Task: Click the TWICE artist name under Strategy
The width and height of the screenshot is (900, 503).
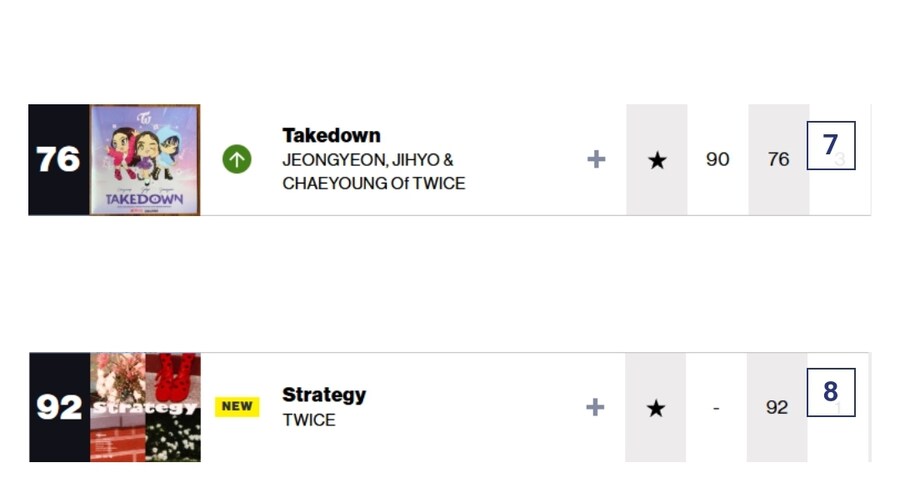Action: point(309,420)
